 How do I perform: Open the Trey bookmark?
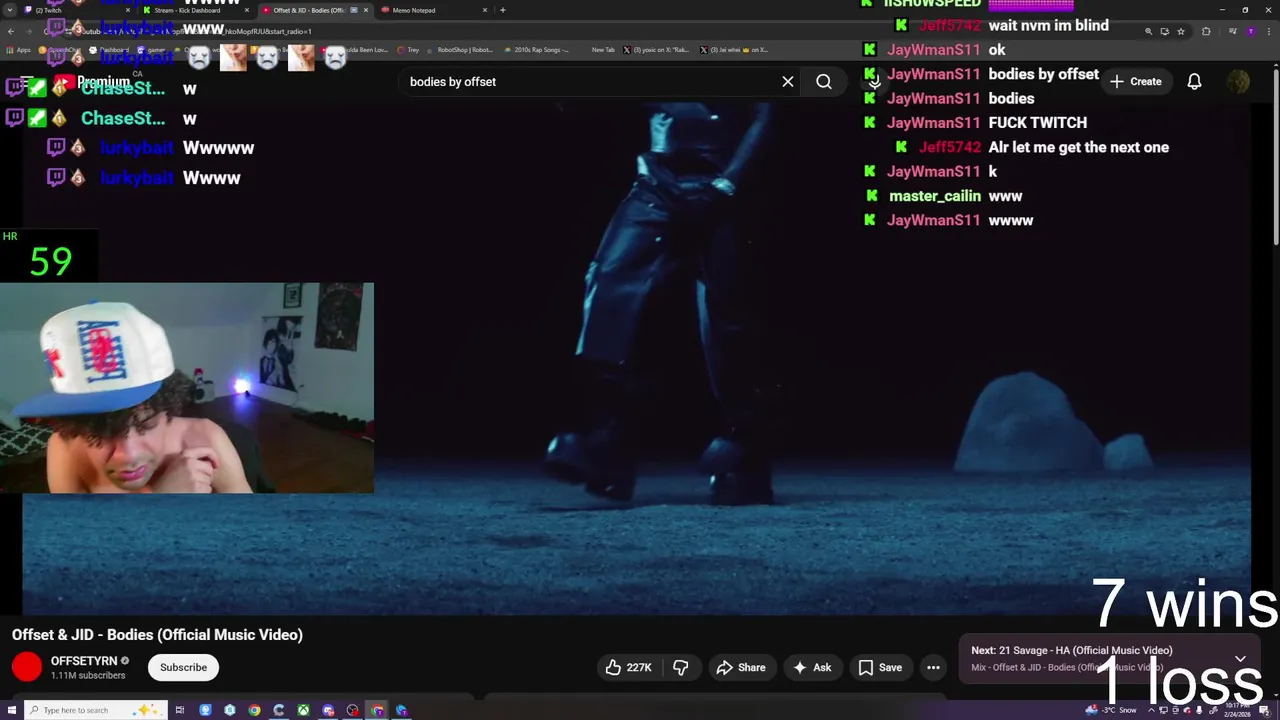point(408,50)
